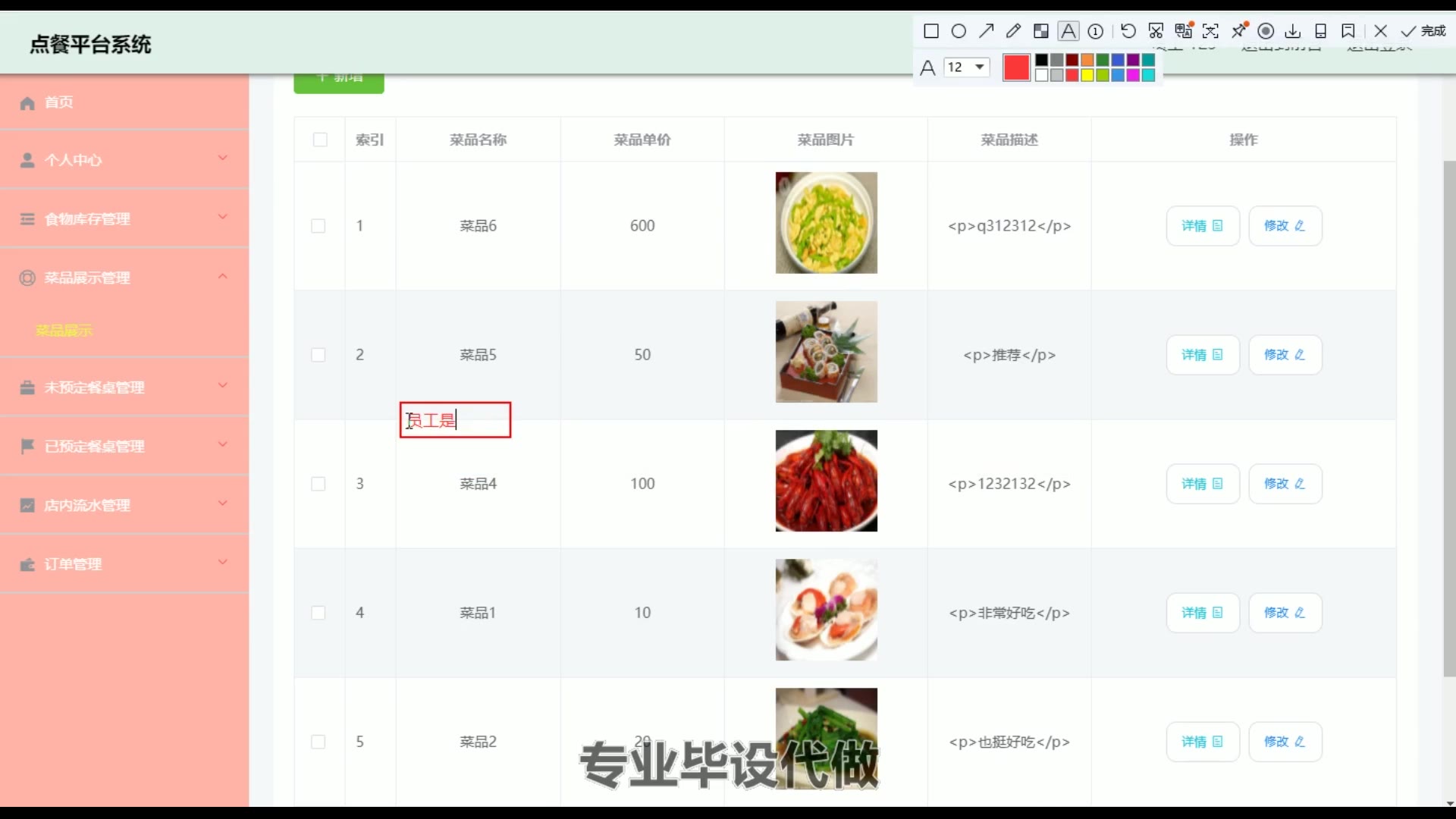Expand 未预定餐桌管理 using its chevron
Screen dimensions: 1456x819
pyautogui.click(x=223, y=385)
